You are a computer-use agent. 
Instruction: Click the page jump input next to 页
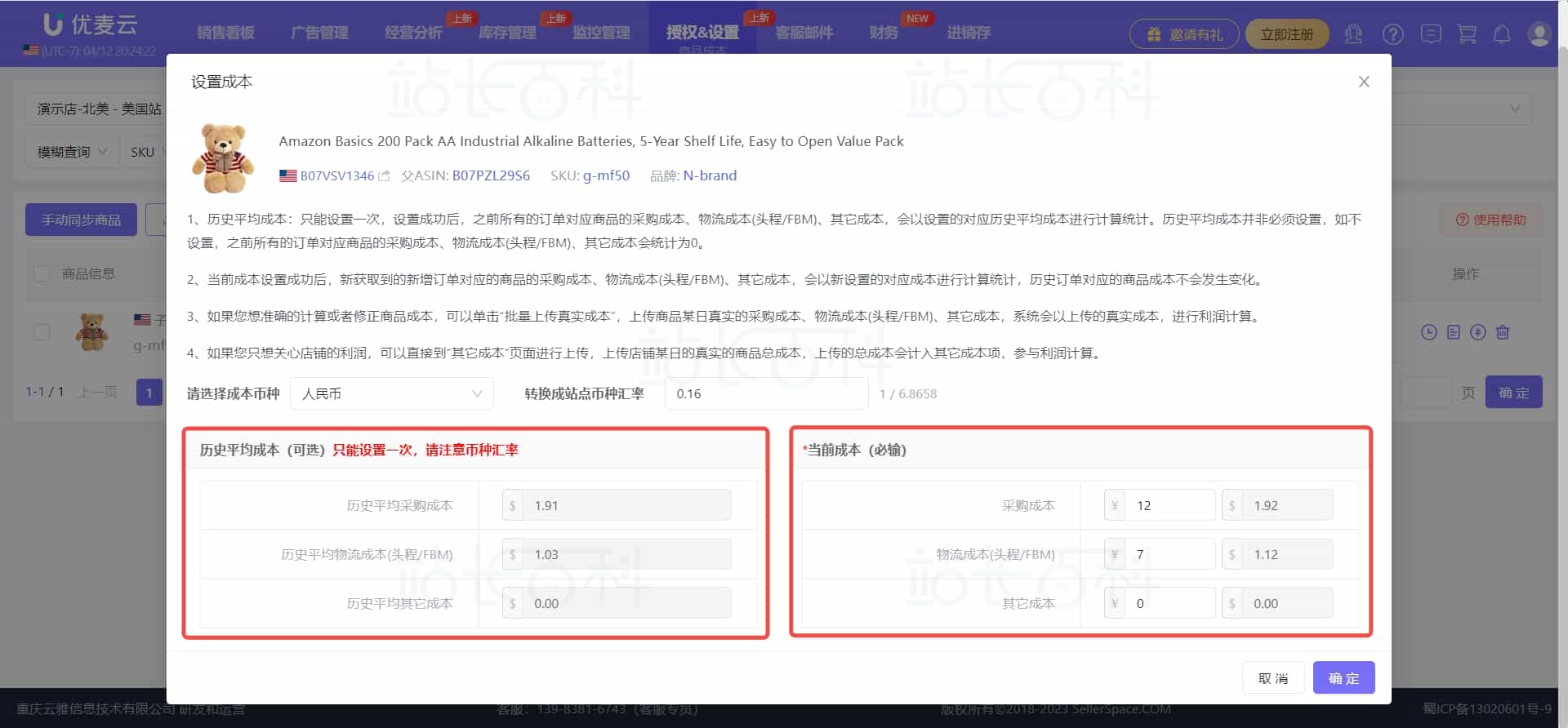[1426, 393]
